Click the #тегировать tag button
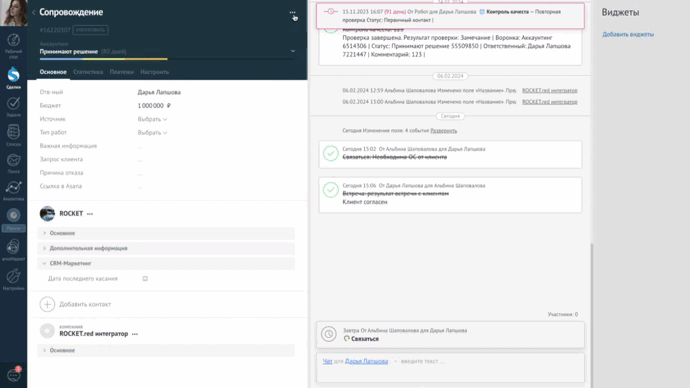 90,30
